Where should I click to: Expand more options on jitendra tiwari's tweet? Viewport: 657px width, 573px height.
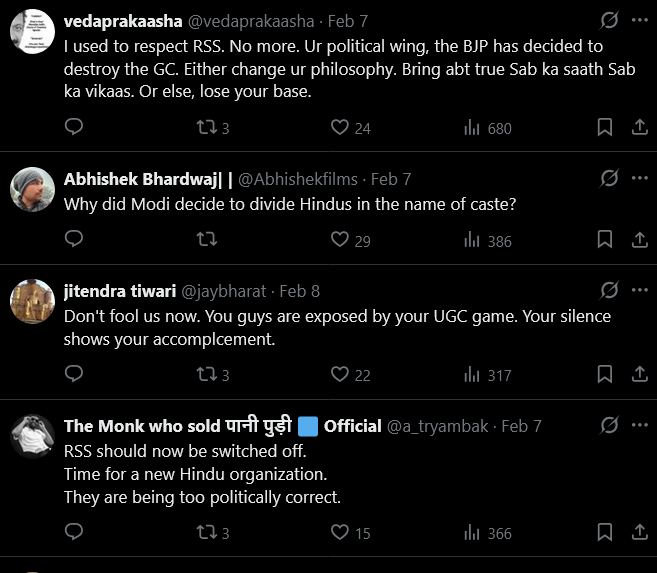[640, 290]
